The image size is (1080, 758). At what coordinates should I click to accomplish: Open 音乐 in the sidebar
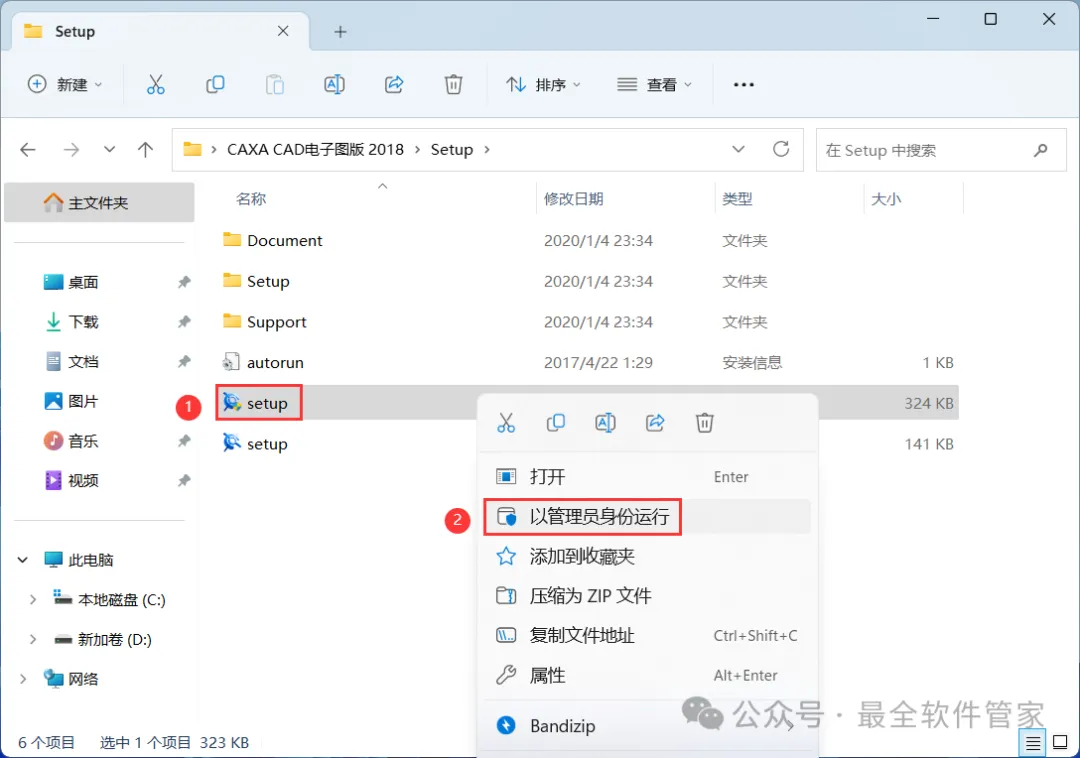coord(83,441)
